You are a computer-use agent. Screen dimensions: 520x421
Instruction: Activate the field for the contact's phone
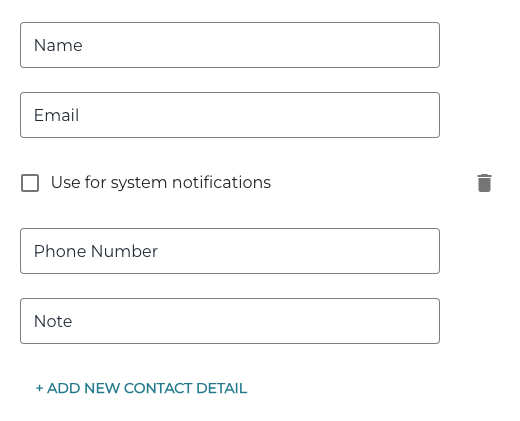click(230, 251)
